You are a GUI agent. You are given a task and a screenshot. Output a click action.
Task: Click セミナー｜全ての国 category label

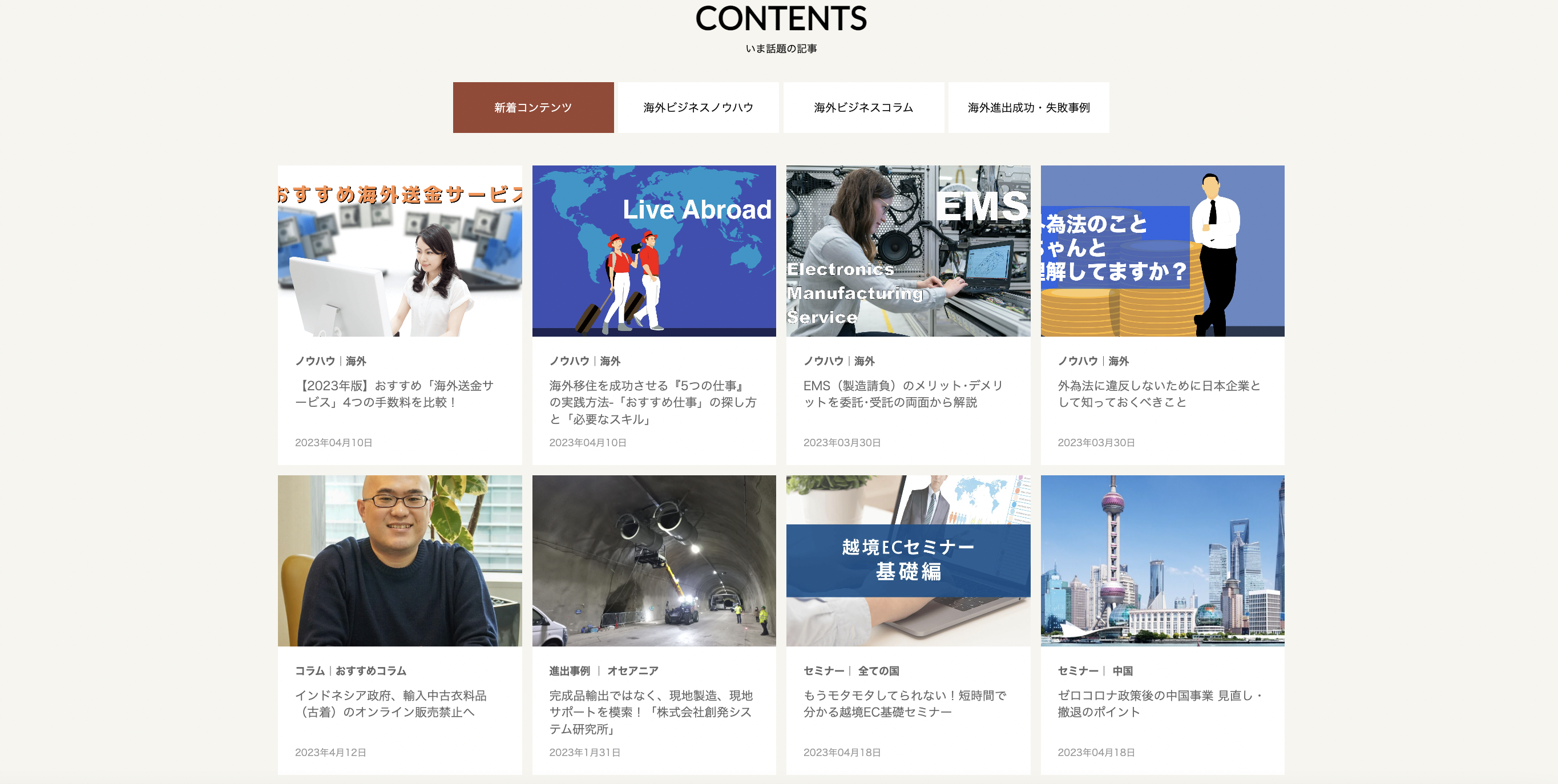pyautogui.click(x=851, y=671)
